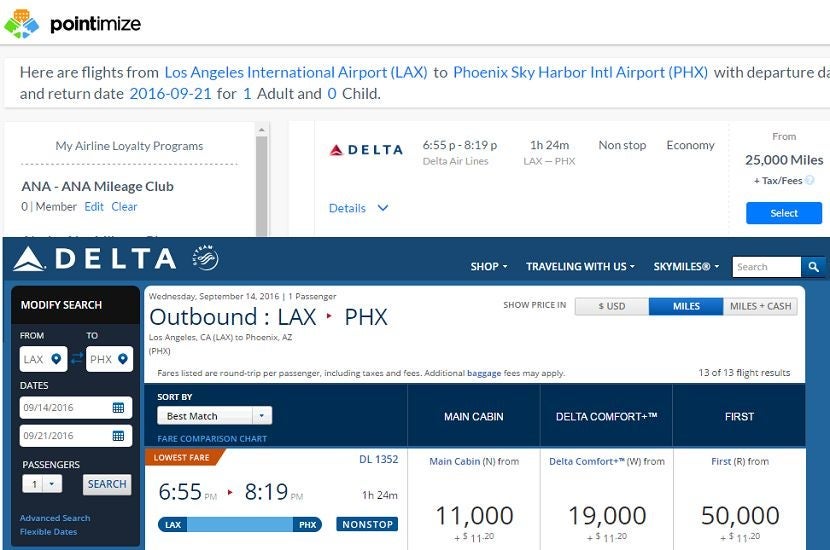Expand the flight Details chevron

[382, 208]
